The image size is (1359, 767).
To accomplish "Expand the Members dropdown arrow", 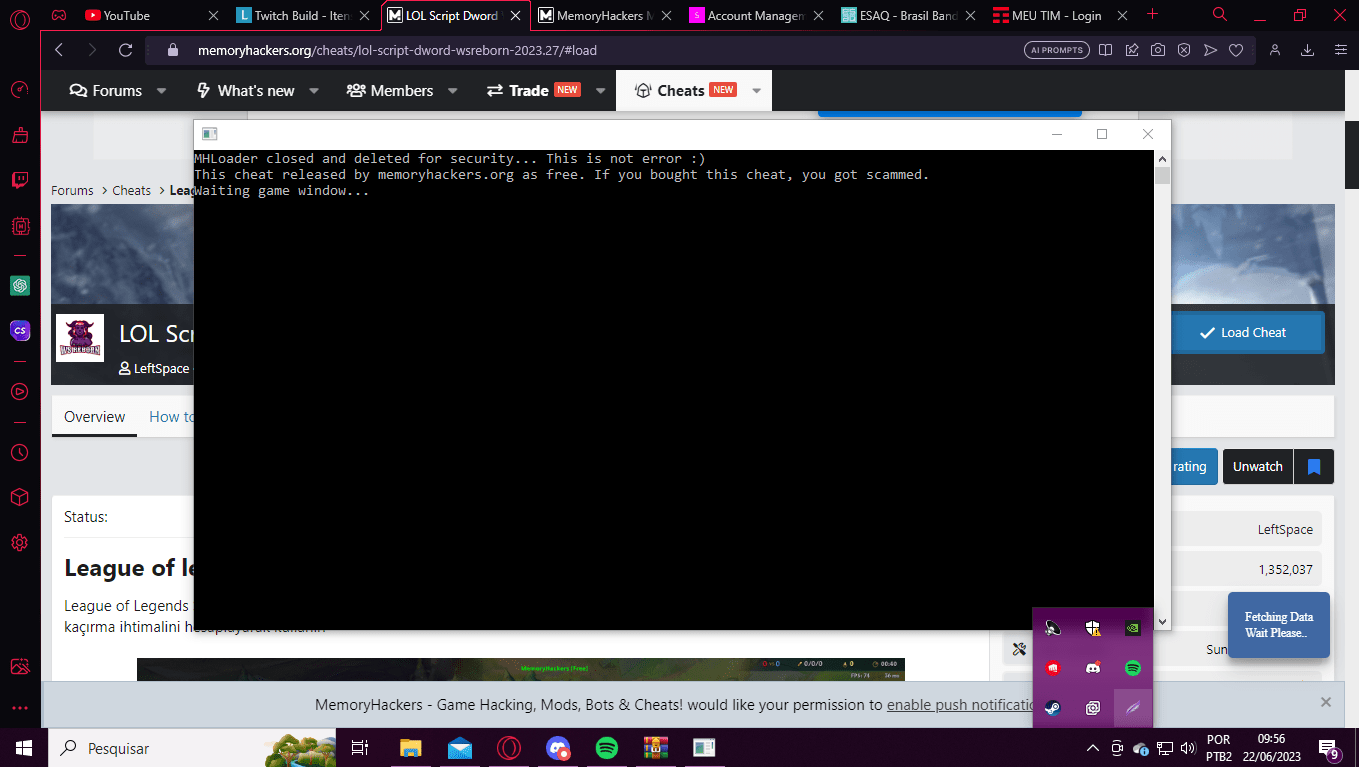I will point(452,91).
